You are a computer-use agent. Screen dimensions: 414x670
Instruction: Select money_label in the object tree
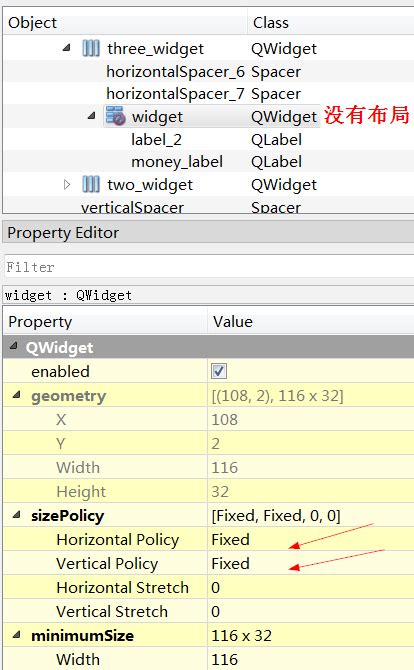[x=177, y=162]
